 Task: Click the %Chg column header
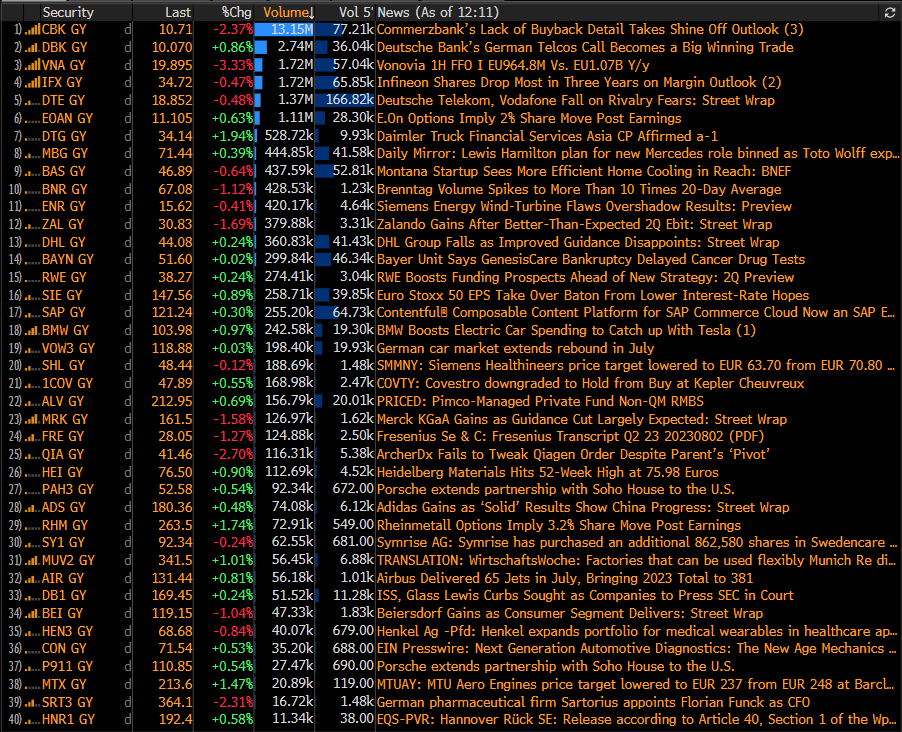(x=236, y=12)
